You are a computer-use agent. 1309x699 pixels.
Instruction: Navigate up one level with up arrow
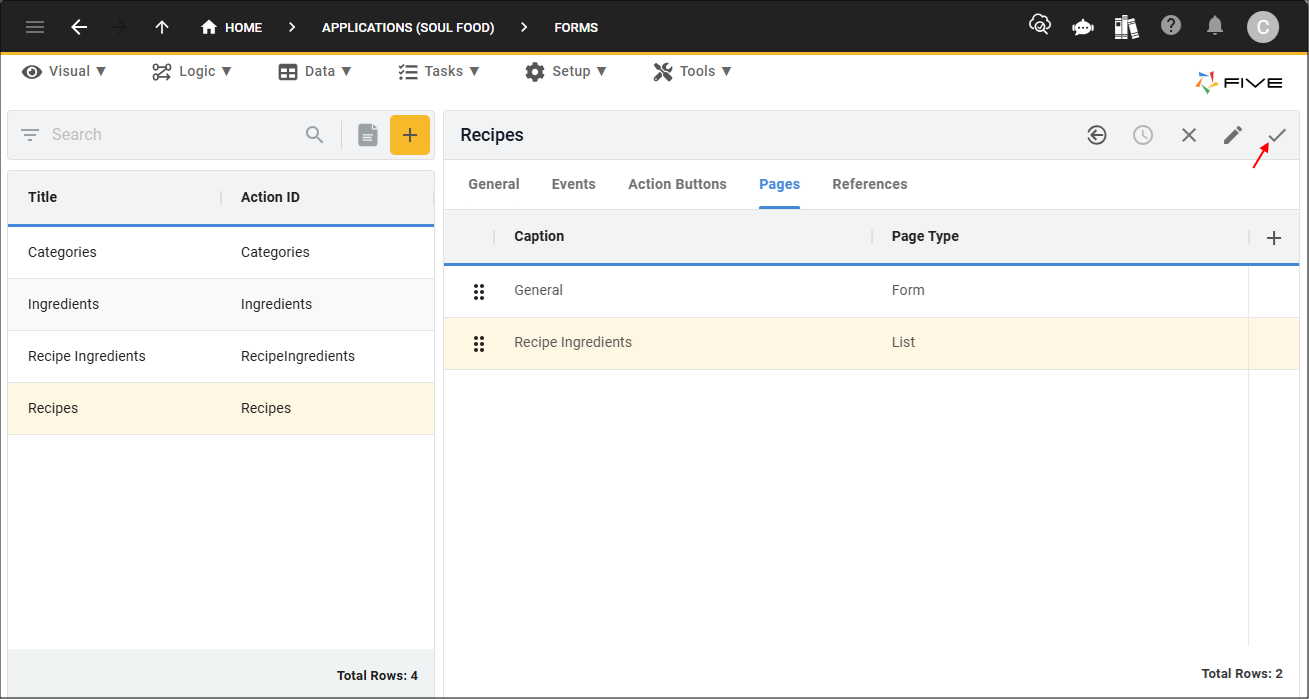162,27
